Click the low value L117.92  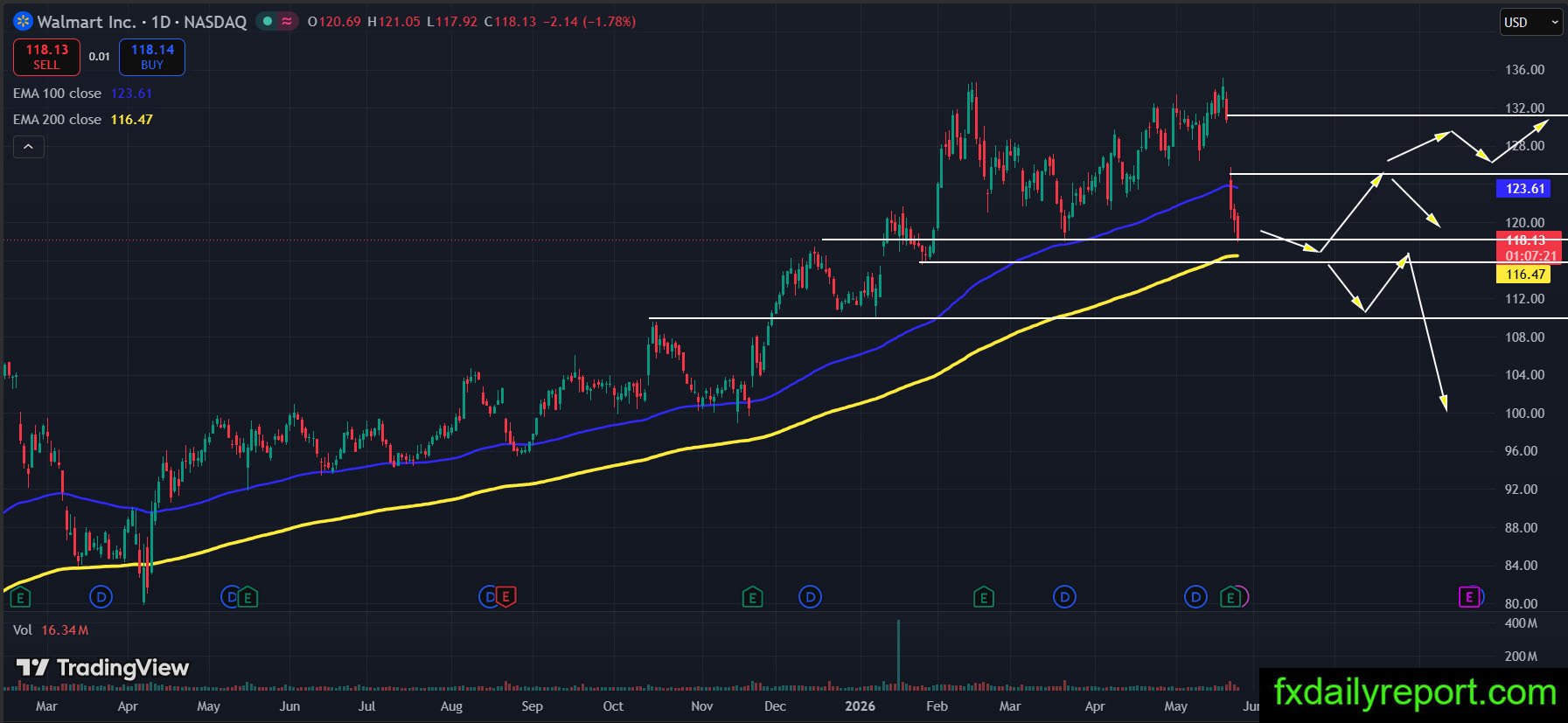pos(452,21)
